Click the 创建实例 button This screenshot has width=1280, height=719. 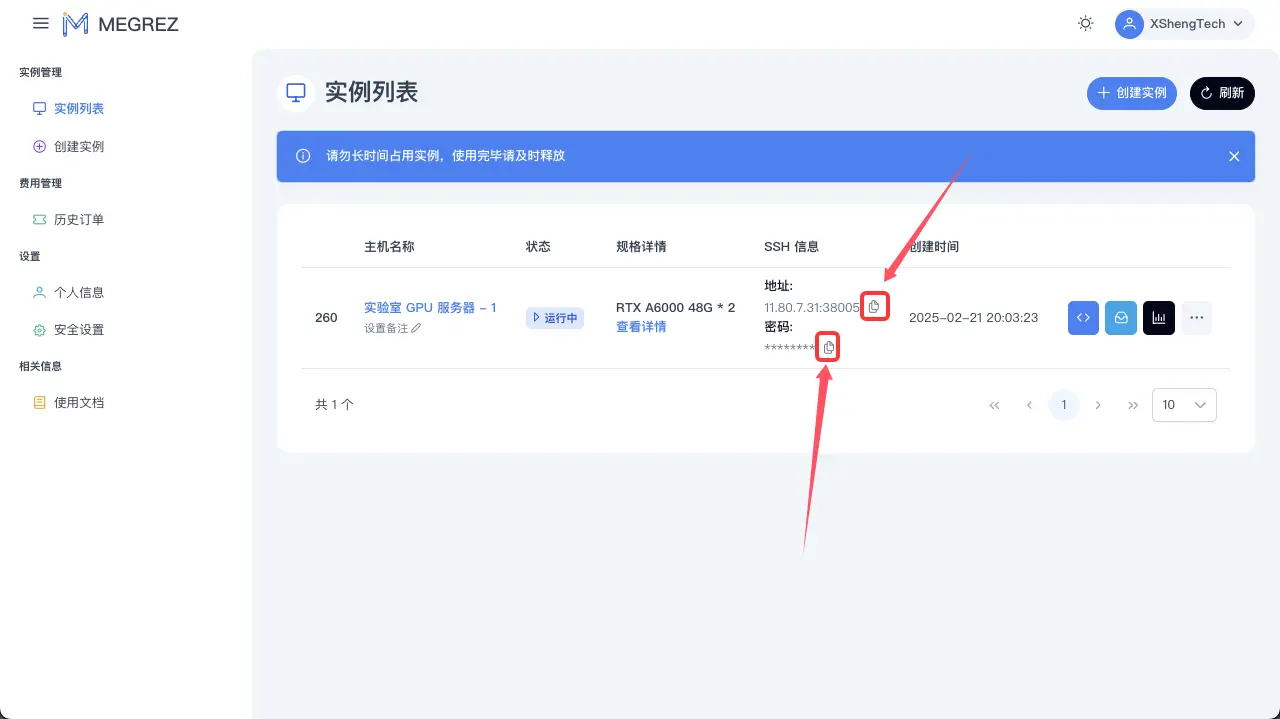1132,93
